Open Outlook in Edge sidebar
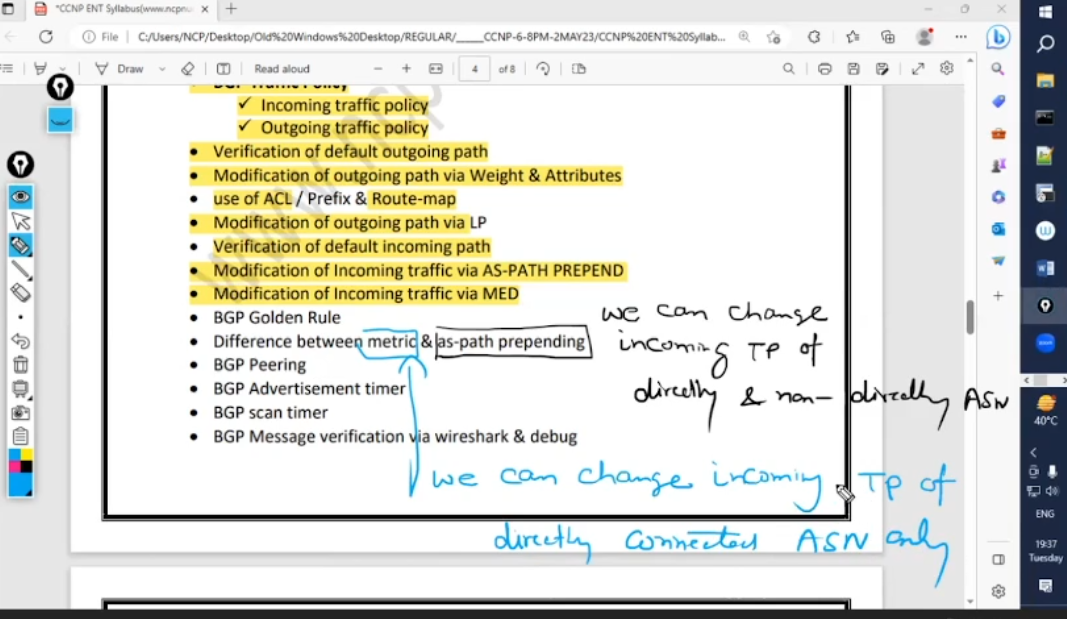The width and height of the screenshot is (1067, 619). tap(998, 229)
